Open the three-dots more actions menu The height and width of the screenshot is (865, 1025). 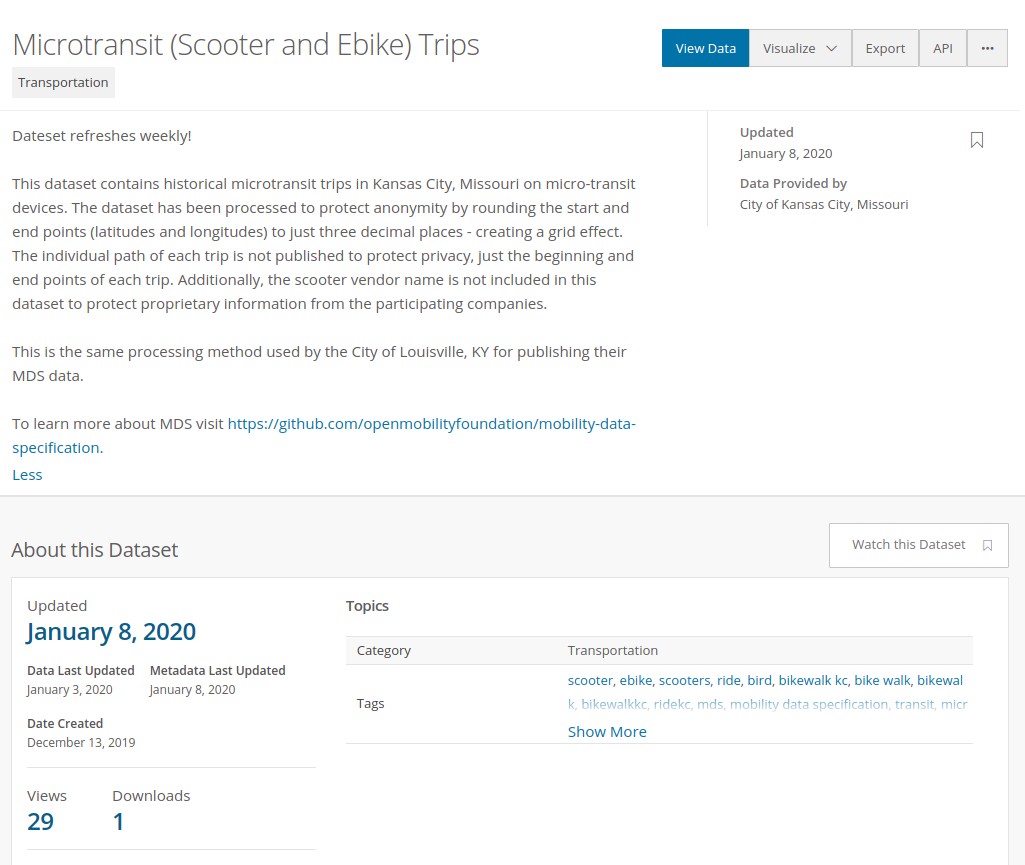987,48
